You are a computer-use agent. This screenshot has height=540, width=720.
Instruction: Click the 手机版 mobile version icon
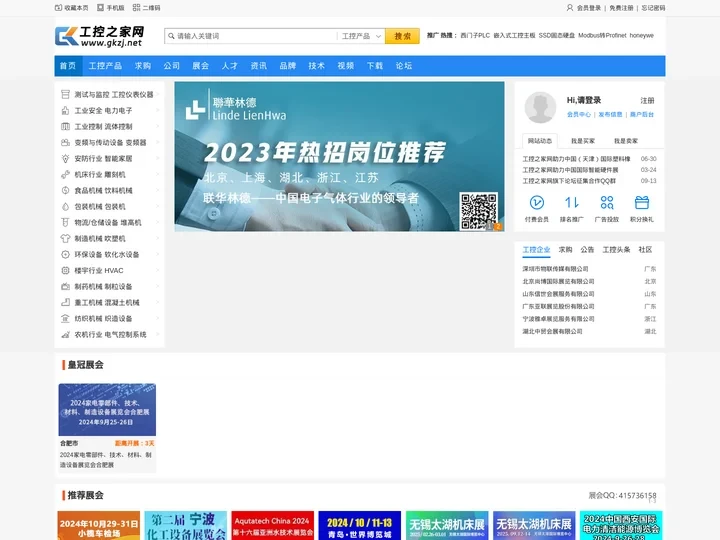click(x=101, y=8)
